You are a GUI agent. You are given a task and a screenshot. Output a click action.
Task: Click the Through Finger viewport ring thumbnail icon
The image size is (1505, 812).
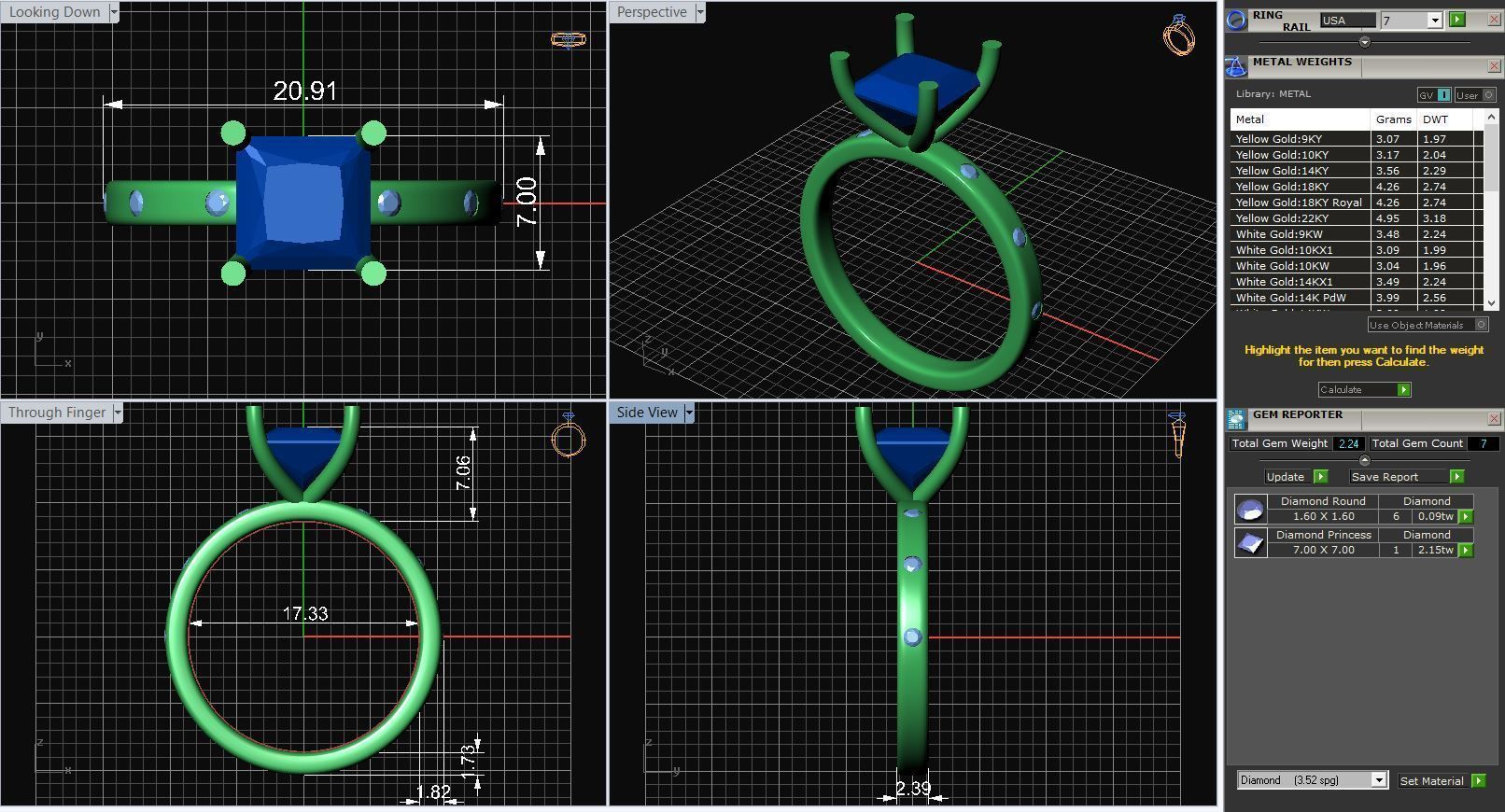pyautogui.click(x=568, y=435)
